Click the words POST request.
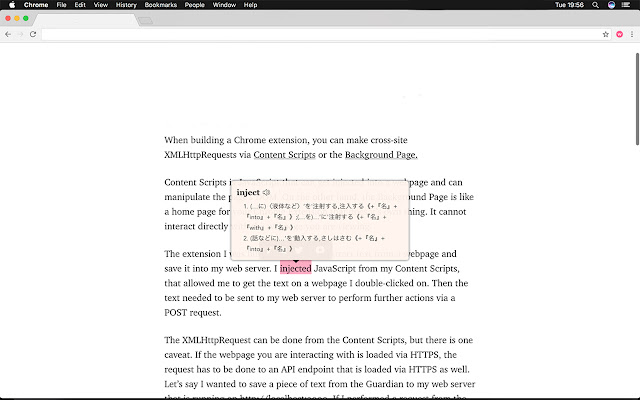 point(193,313)
